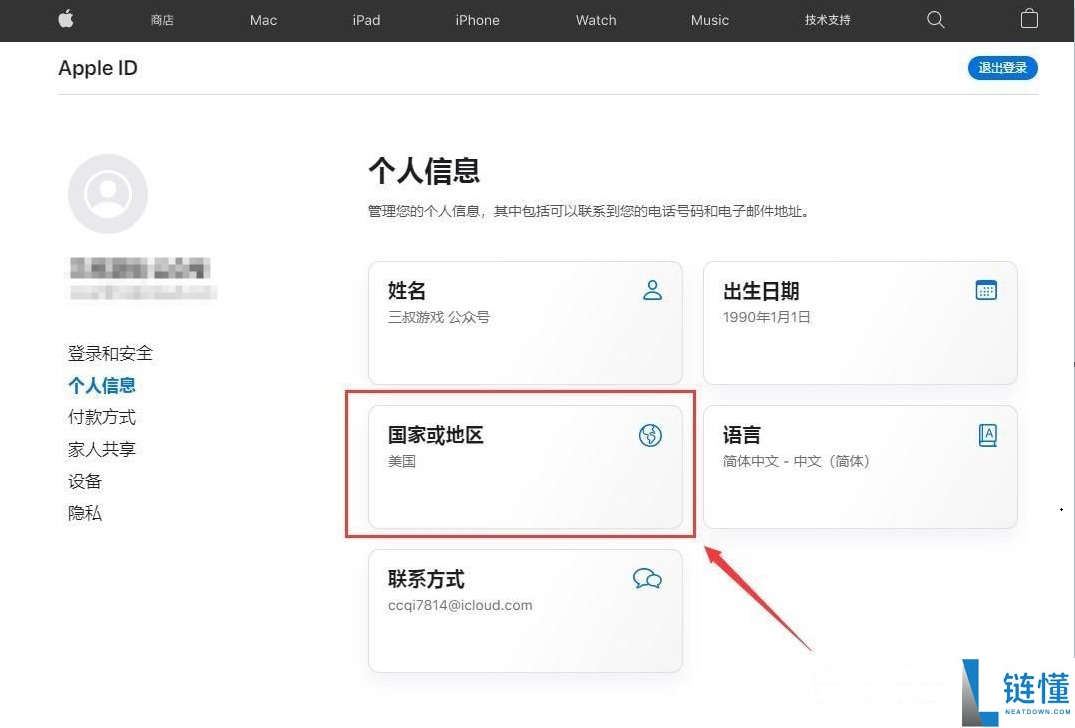Select 个人信息 in the sidebar
1075x728 pixels.
pos(101,385)
